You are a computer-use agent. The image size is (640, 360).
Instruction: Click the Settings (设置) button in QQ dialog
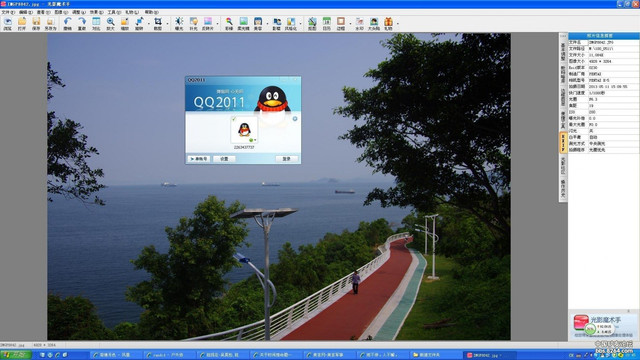coord(224,159)
